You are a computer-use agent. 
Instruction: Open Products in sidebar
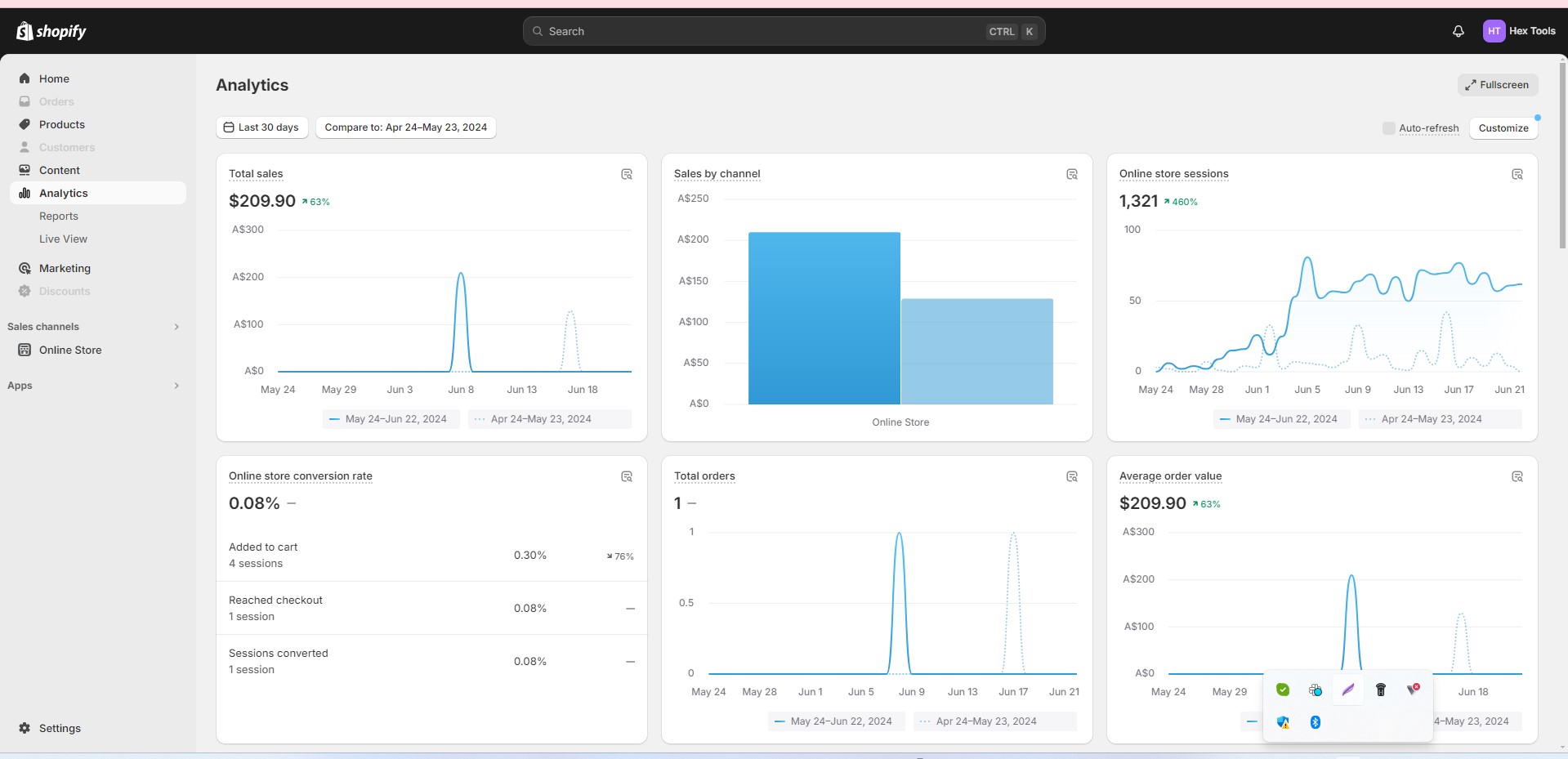click(x=98, y=124)
